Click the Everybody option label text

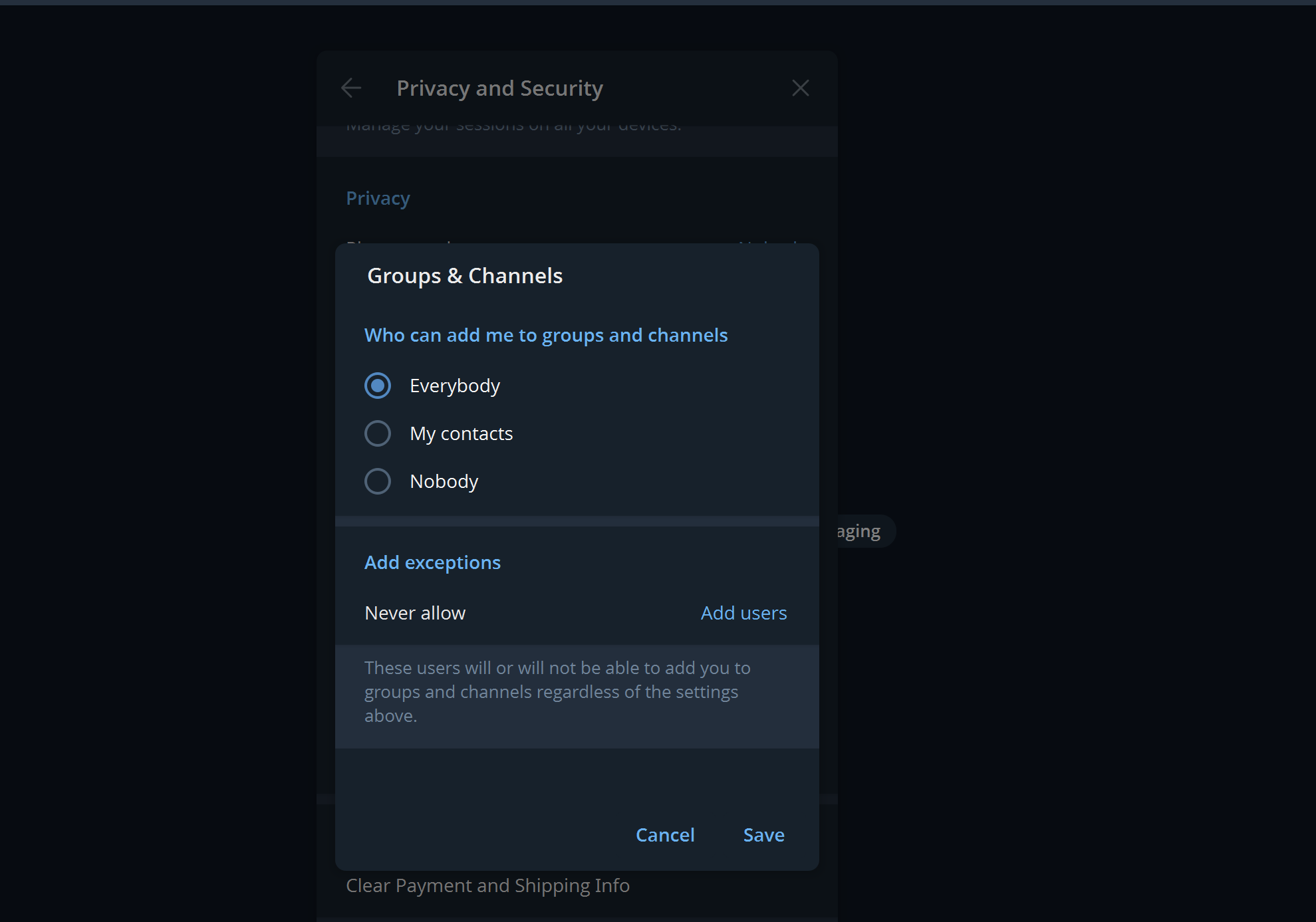[455, 386]
